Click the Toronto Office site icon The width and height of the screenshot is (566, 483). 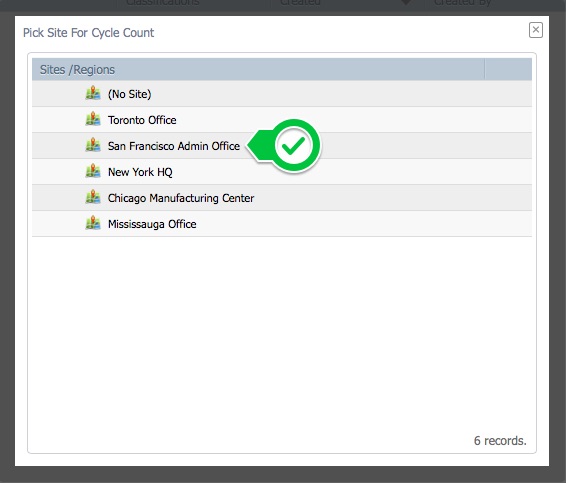pyautogui.click(x=93, y=119)
